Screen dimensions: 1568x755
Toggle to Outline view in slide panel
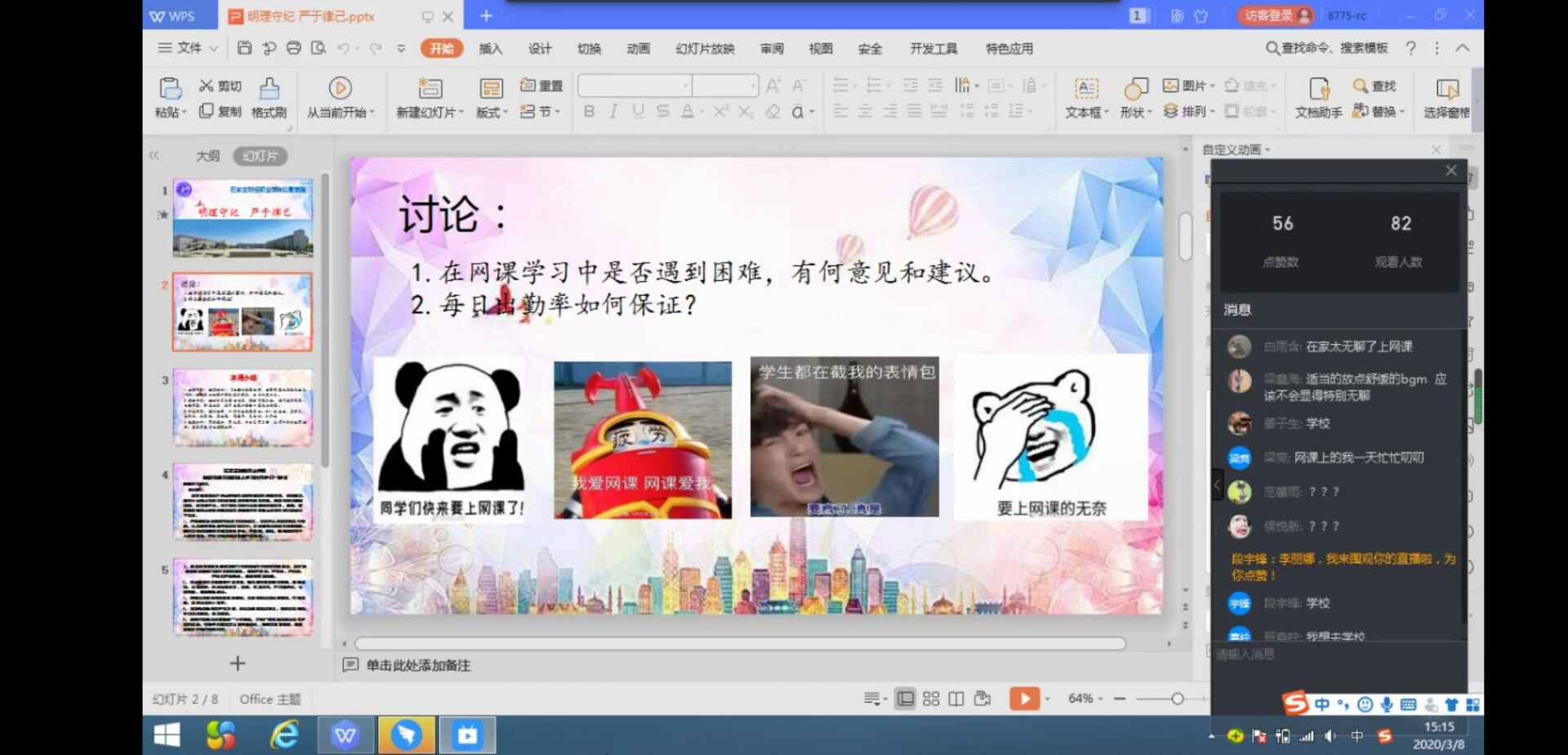tap(207, 156)
